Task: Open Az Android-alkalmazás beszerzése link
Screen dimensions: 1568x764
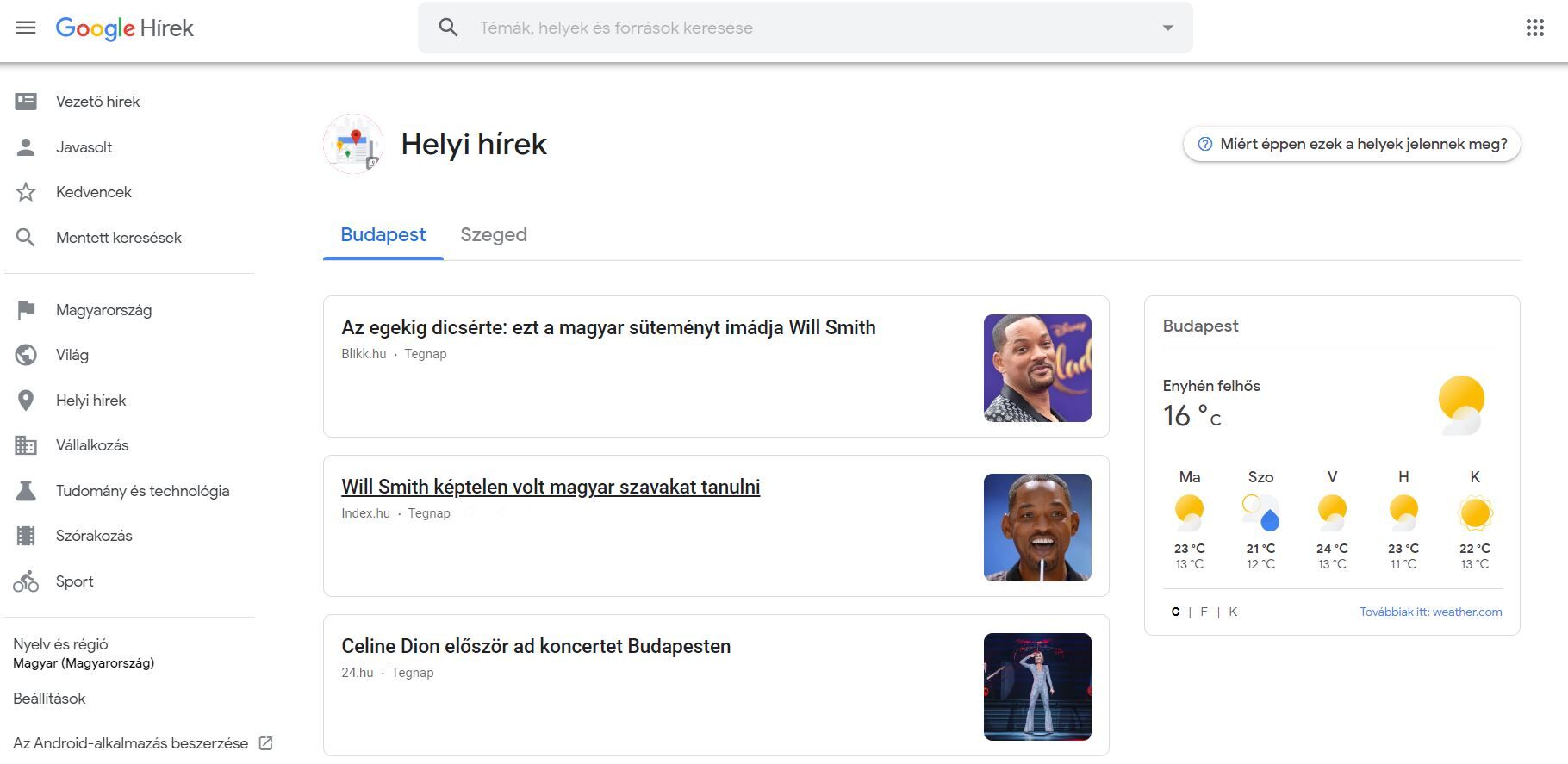Action: point(131,743)
